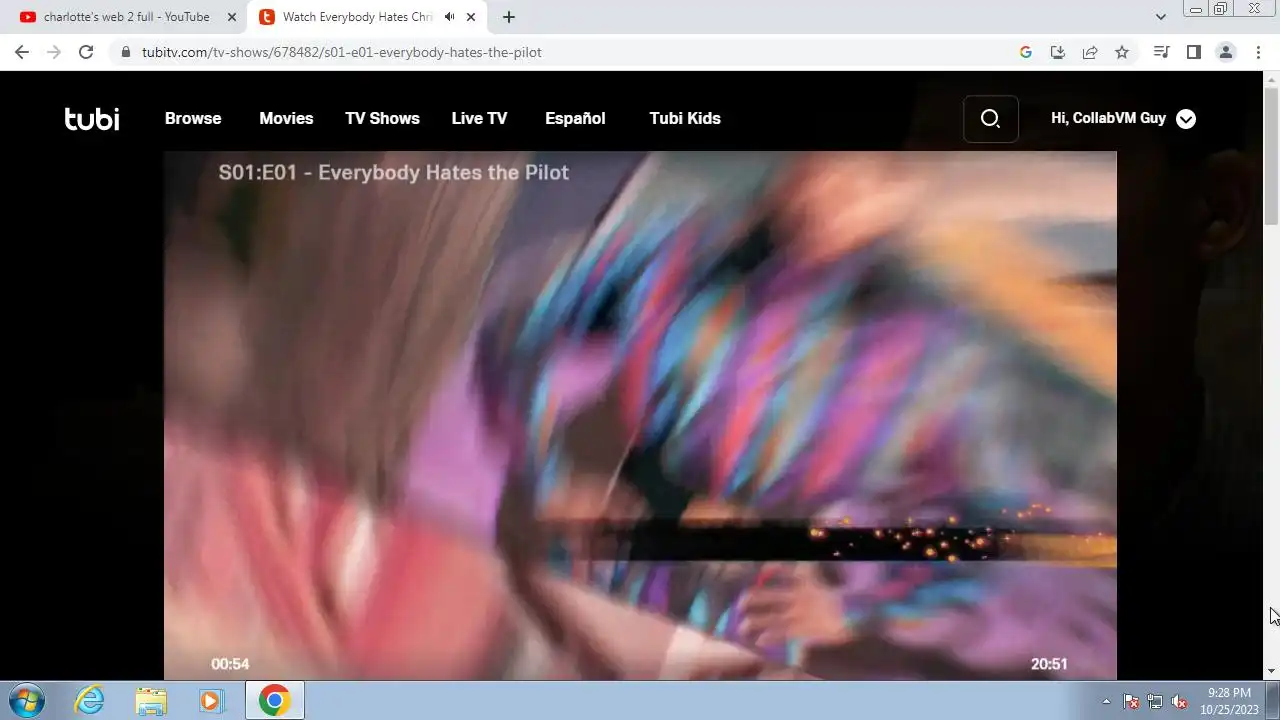
Task: Go to Movies section
Action: (286, 118)
